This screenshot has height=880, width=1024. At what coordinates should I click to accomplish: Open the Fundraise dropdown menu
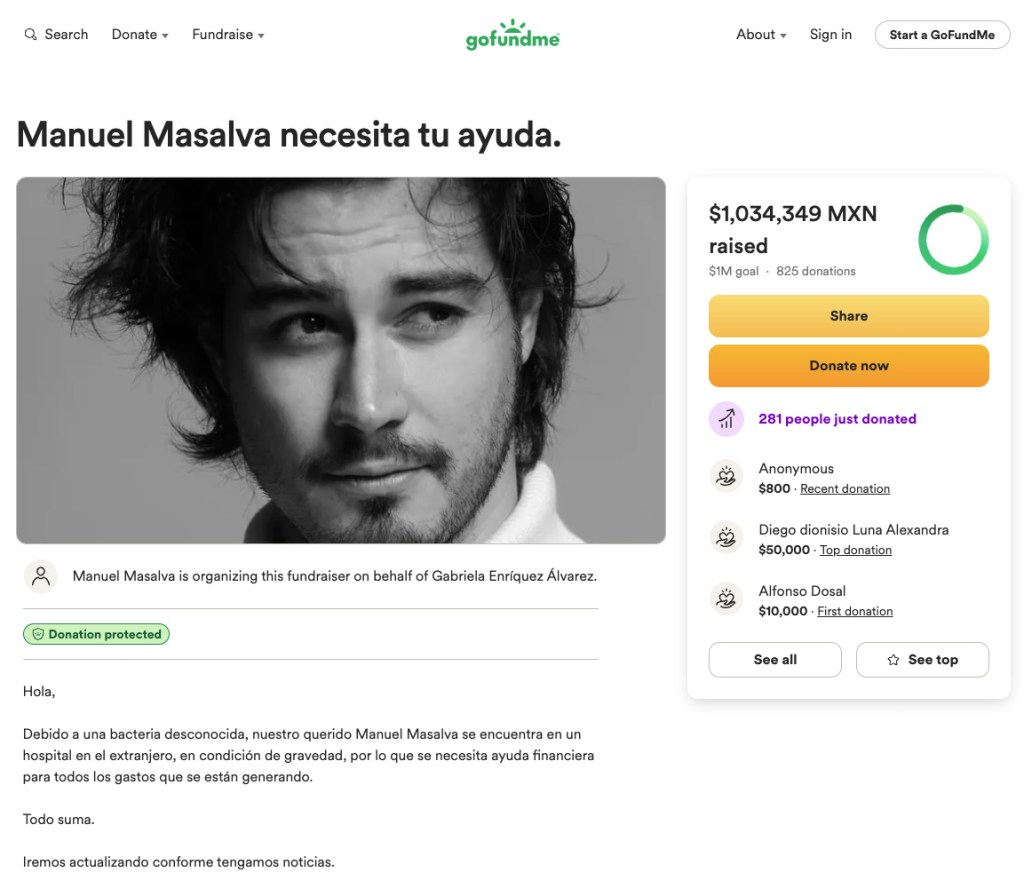pos(228,35)
